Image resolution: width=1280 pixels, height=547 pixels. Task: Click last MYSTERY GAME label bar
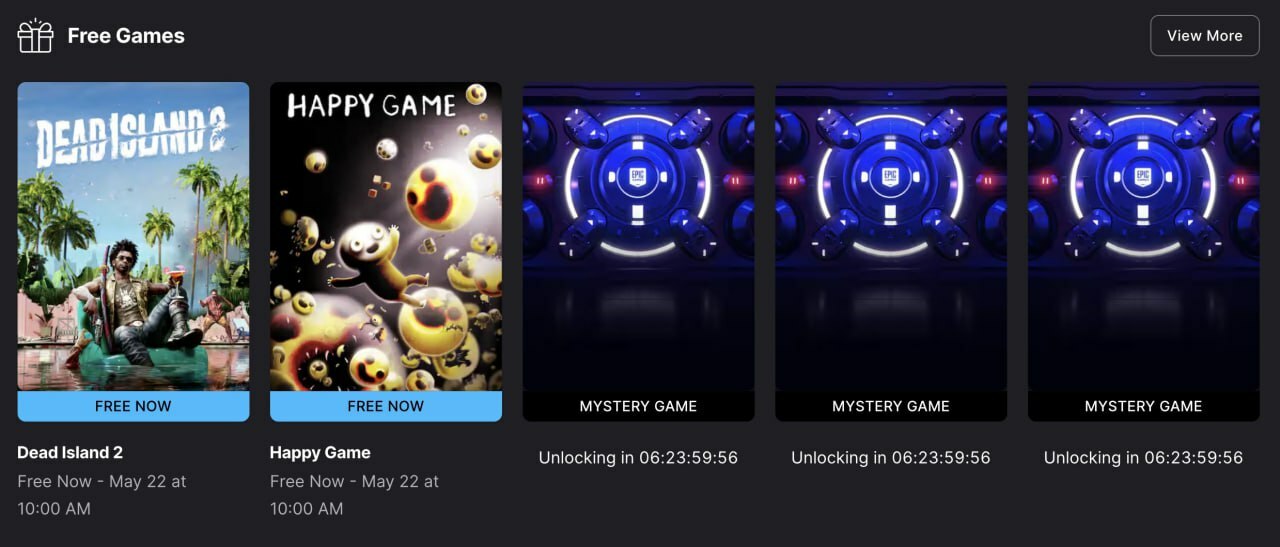[x=1144, y=406]
